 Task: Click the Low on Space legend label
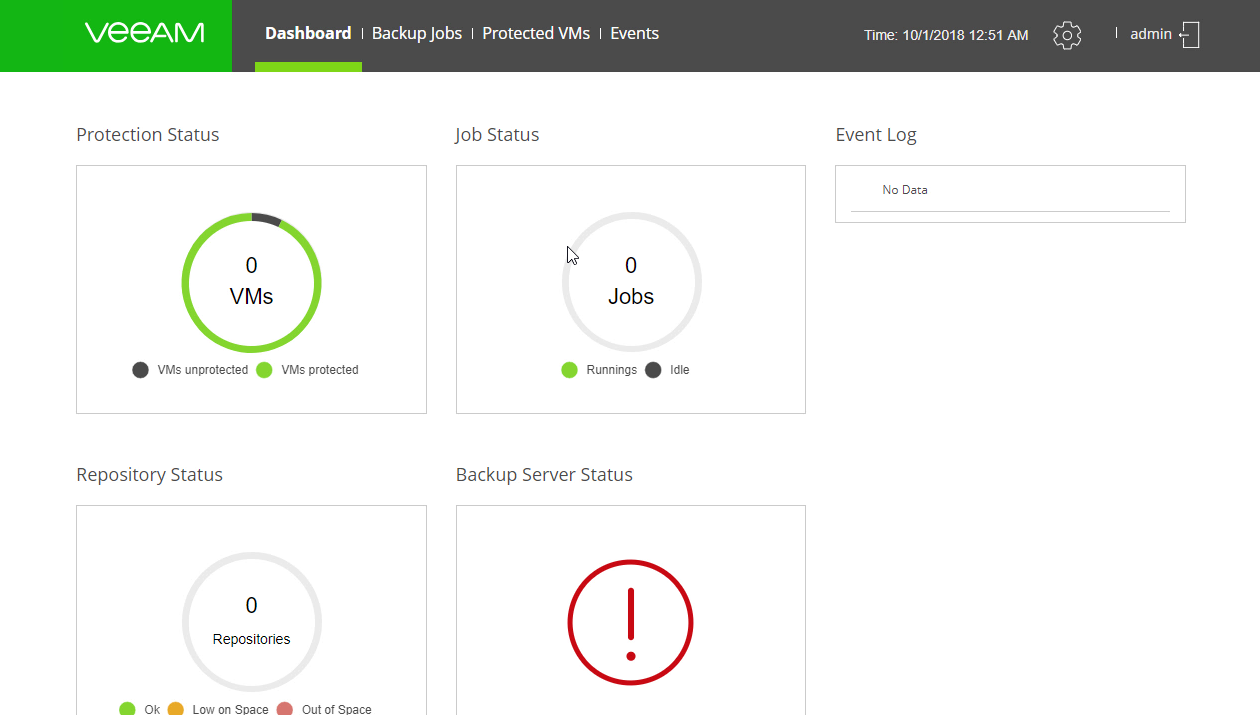pyautogui.click(x=230, y=709)
